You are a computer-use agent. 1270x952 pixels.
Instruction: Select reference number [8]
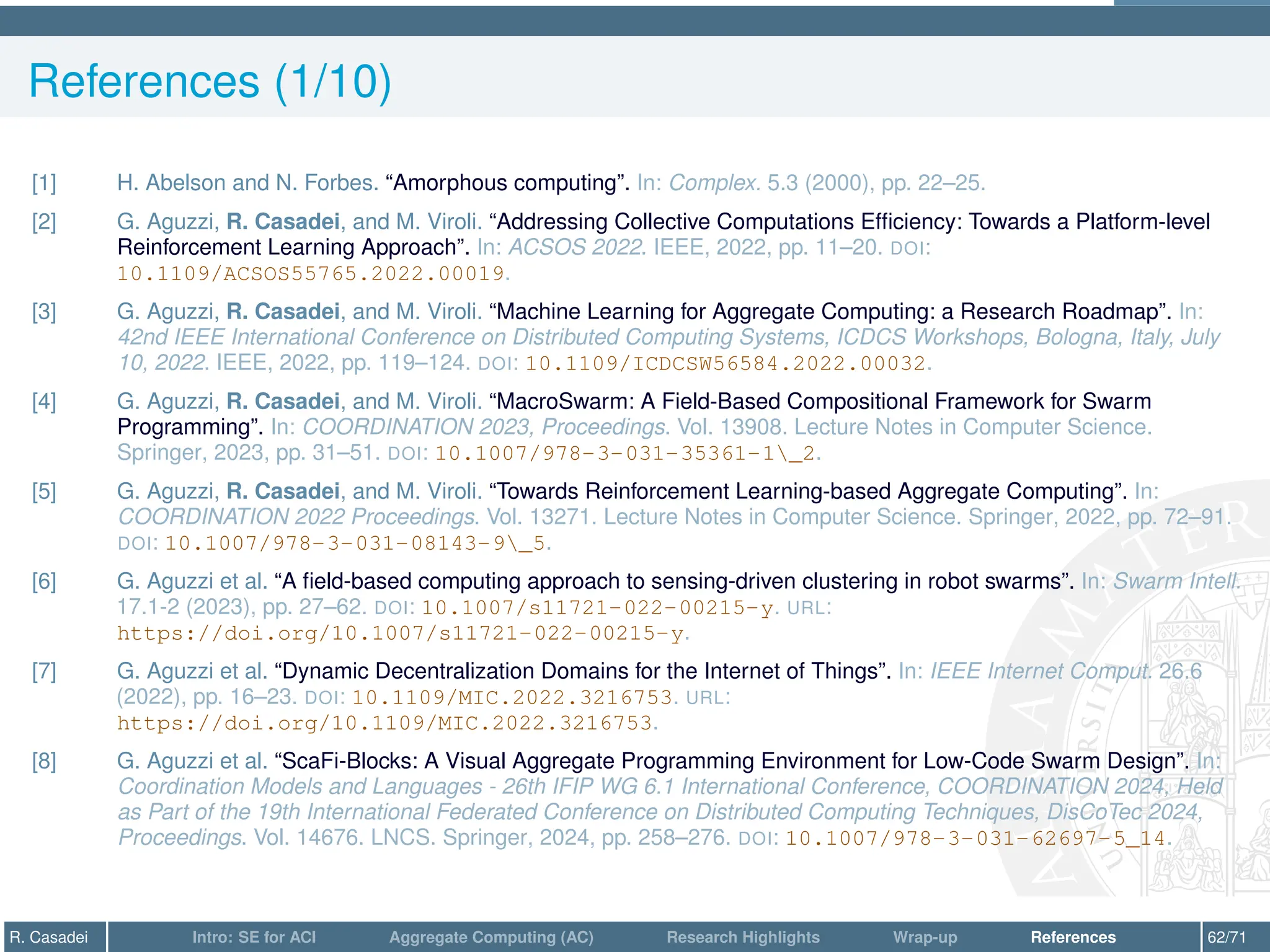click(x=44, y=761)
